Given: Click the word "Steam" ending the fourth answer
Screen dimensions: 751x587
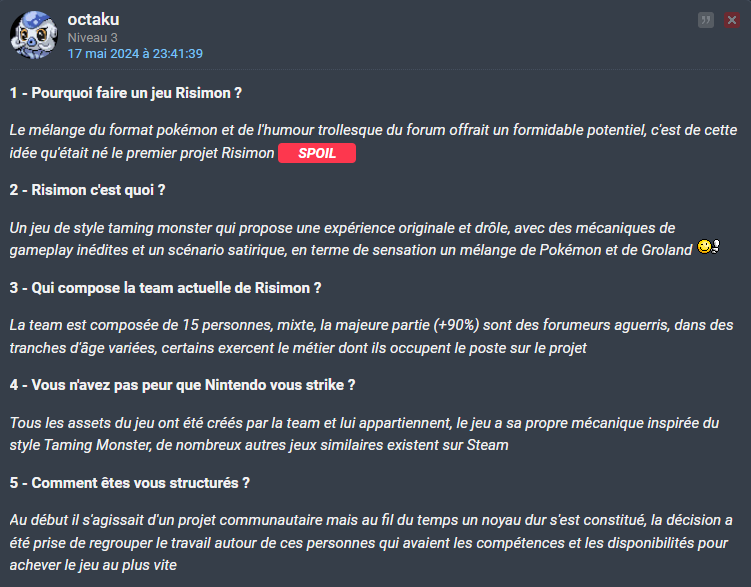Looking at the screenshot, I should [x=487, y=444].
